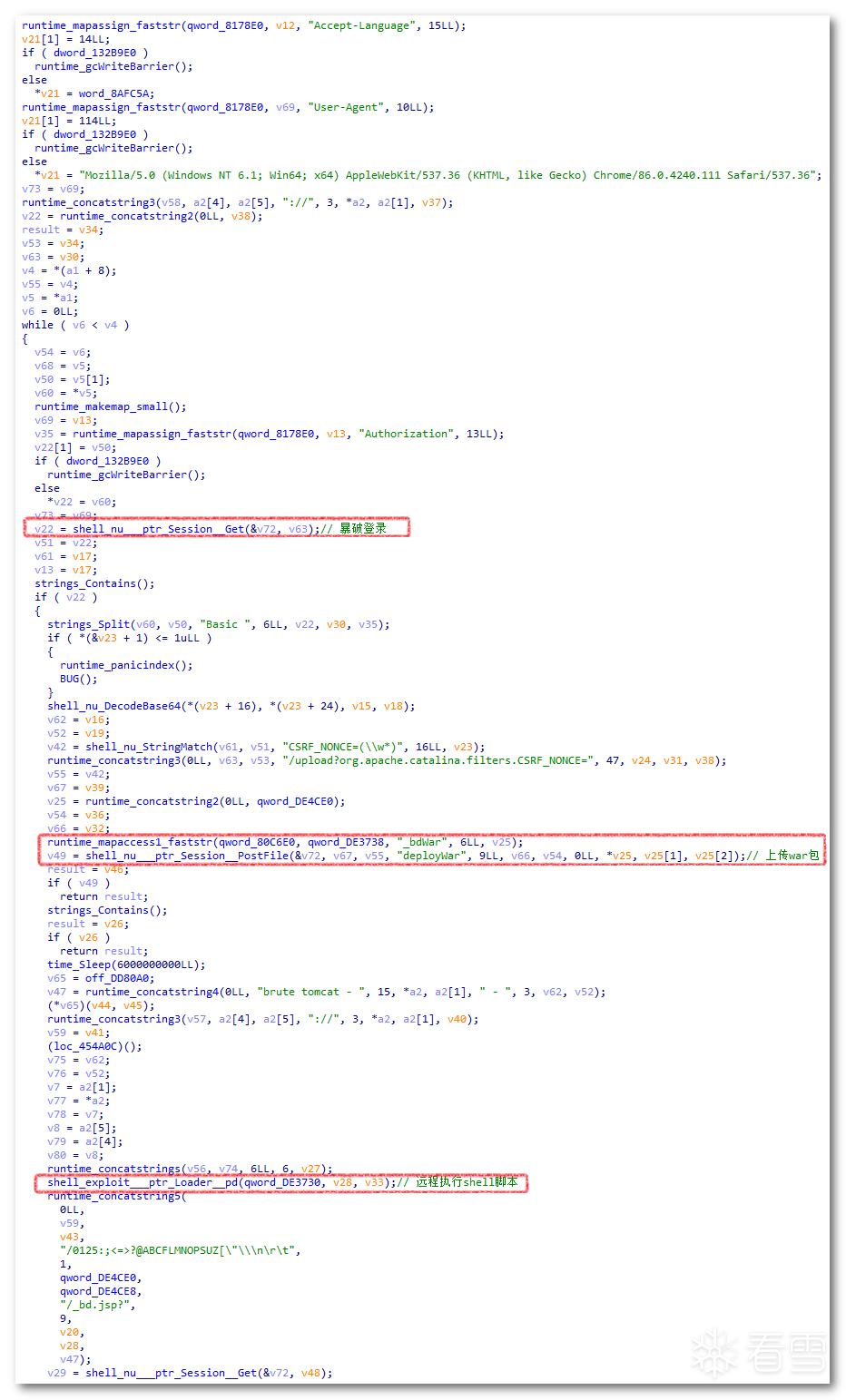Click the BUG(); call
This screenshot has height=1400, width=846.
click(x=79, y=679)
